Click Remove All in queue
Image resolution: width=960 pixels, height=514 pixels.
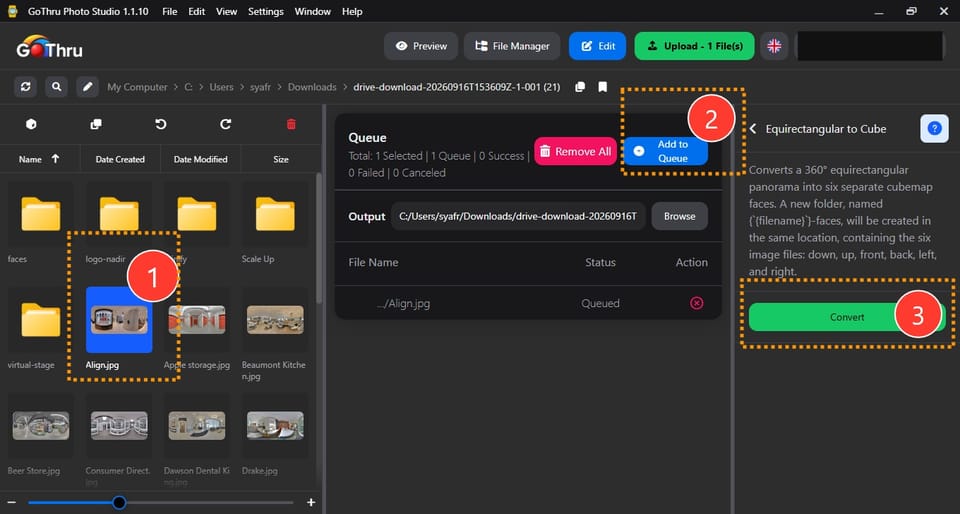click(x=576, y=151)
